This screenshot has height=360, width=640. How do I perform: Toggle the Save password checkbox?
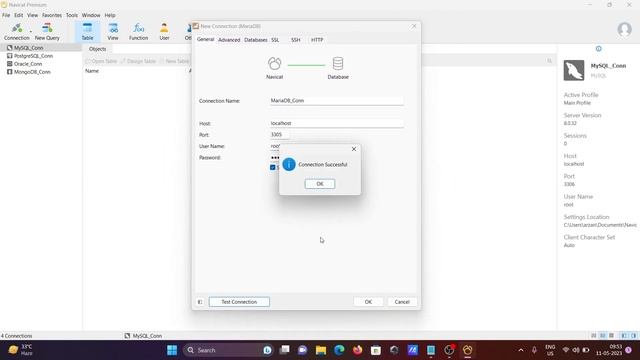tap(273, 167)
